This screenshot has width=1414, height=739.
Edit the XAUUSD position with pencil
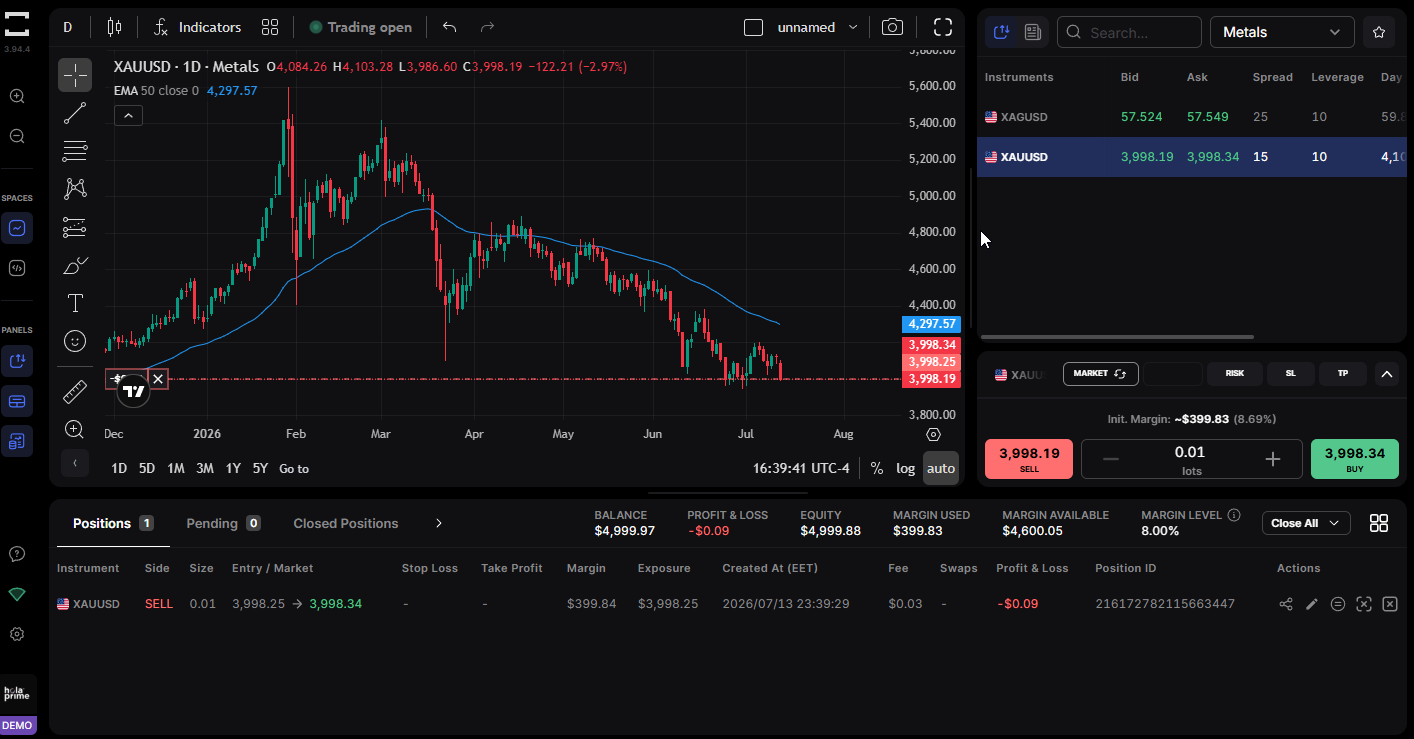pos(1312,604)
